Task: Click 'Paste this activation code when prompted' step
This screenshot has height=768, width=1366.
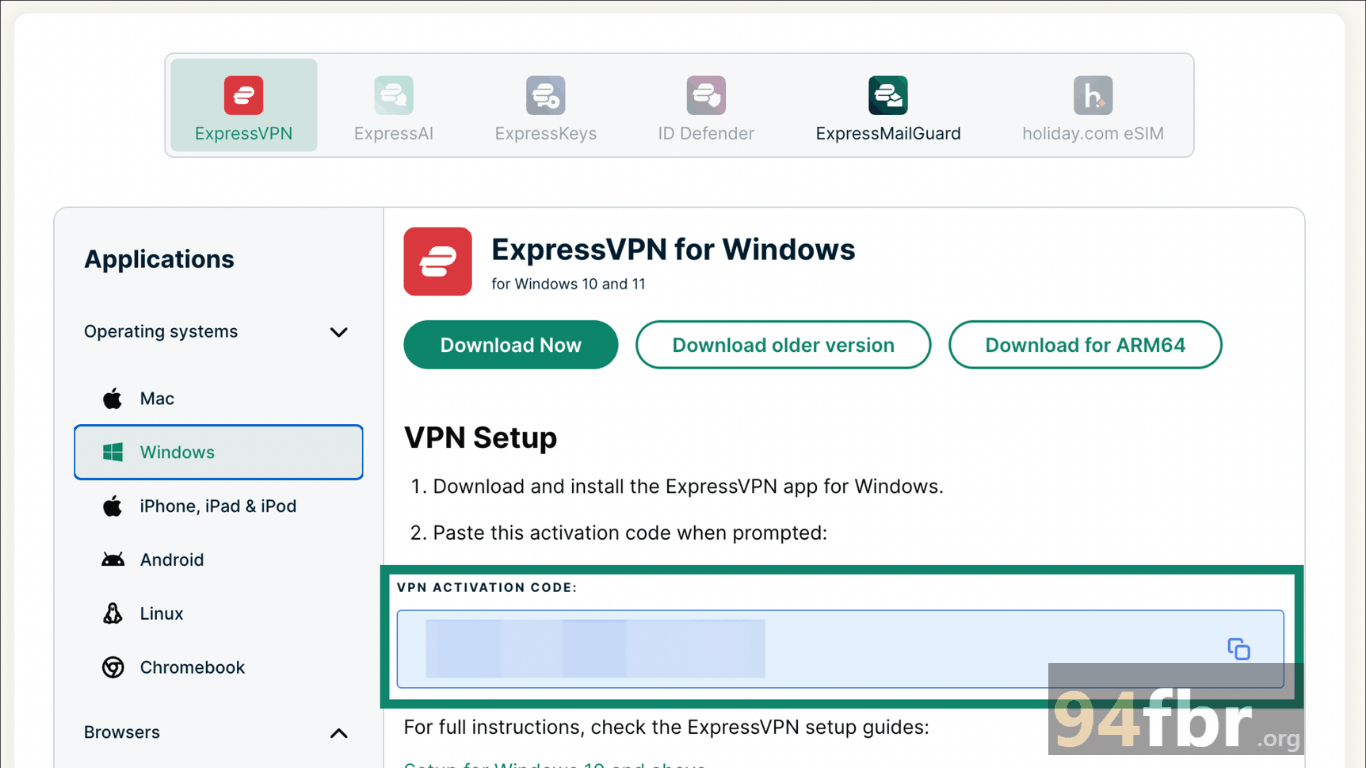Action: 630,533
